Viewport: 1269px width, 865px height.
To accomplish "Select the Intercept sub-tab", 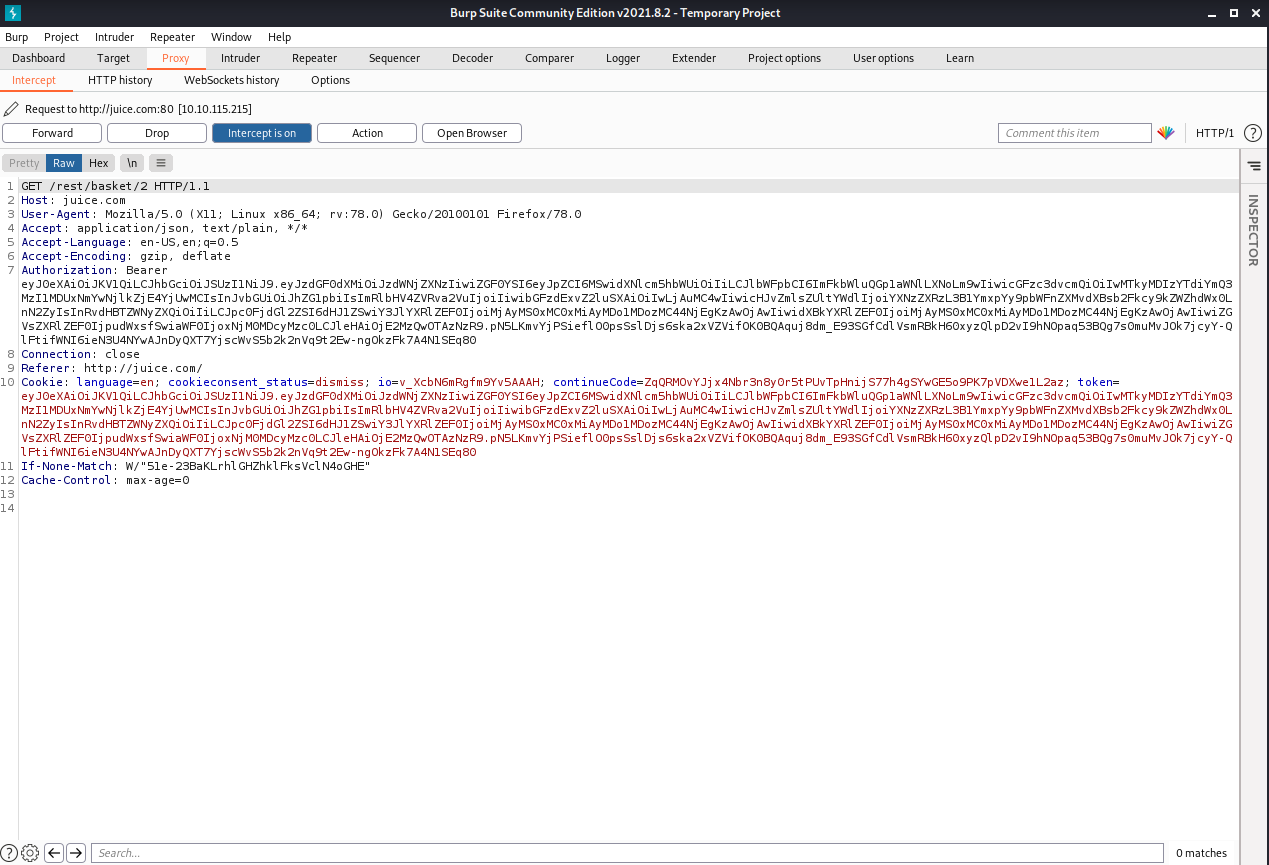I will [x=34, y=80].
